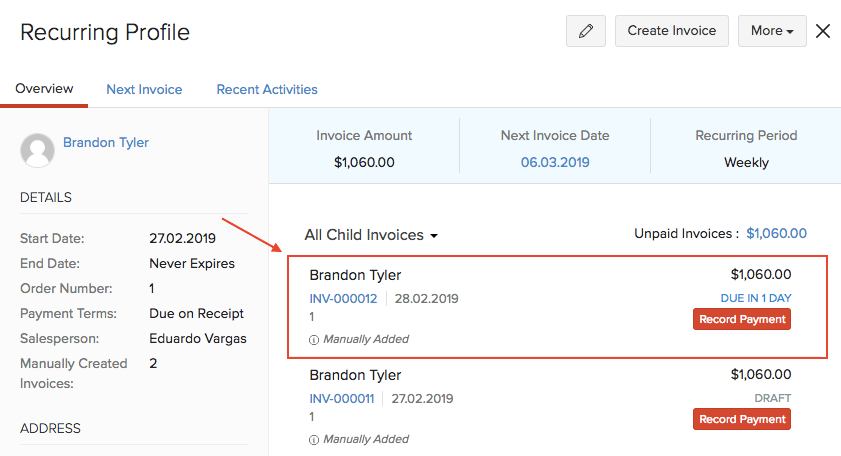The width and height of the screenshot is (841, 456).
Task: Click info icon beside INV-000012 Manually Added
Action: [314, 339]
